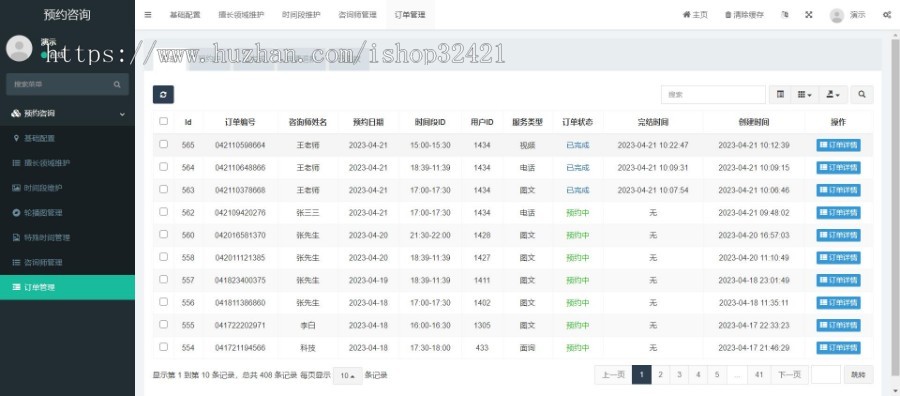The image size is (900, 396).
Task: Switch to the 基础配置 top tab
Action: point(185,15)
